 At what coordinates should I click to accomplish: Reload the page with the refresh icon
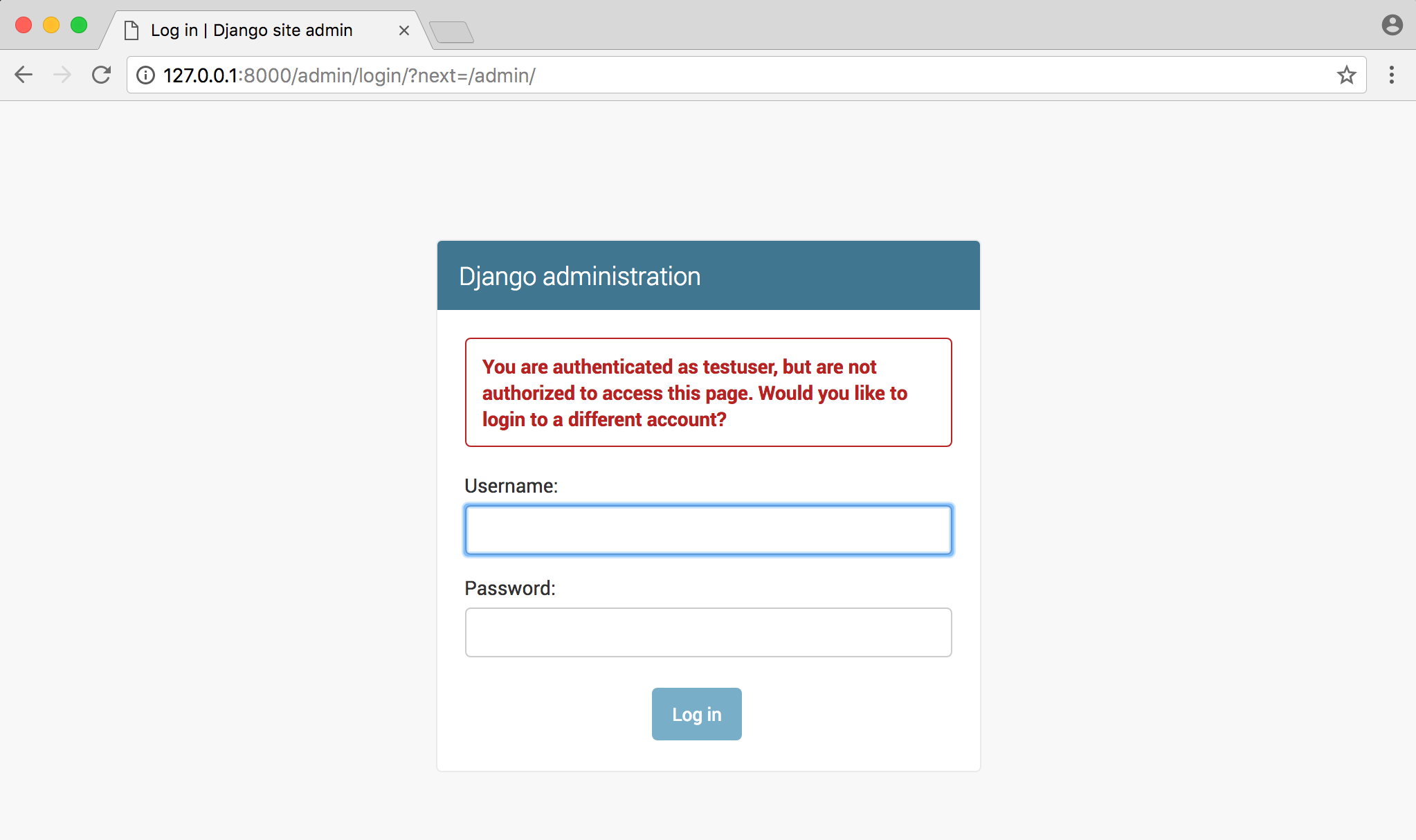click(102, 75)
